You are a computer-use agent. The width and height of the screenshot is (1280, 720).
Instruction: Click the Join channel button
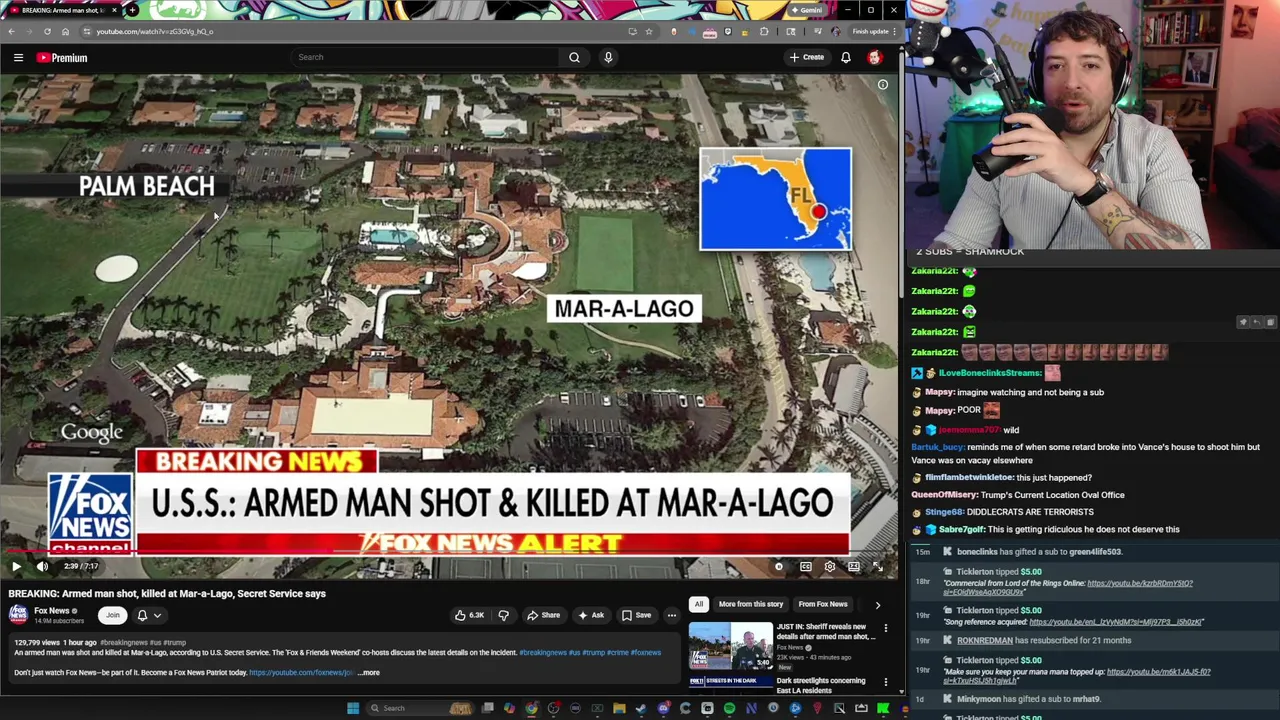(x=113, y=615)
